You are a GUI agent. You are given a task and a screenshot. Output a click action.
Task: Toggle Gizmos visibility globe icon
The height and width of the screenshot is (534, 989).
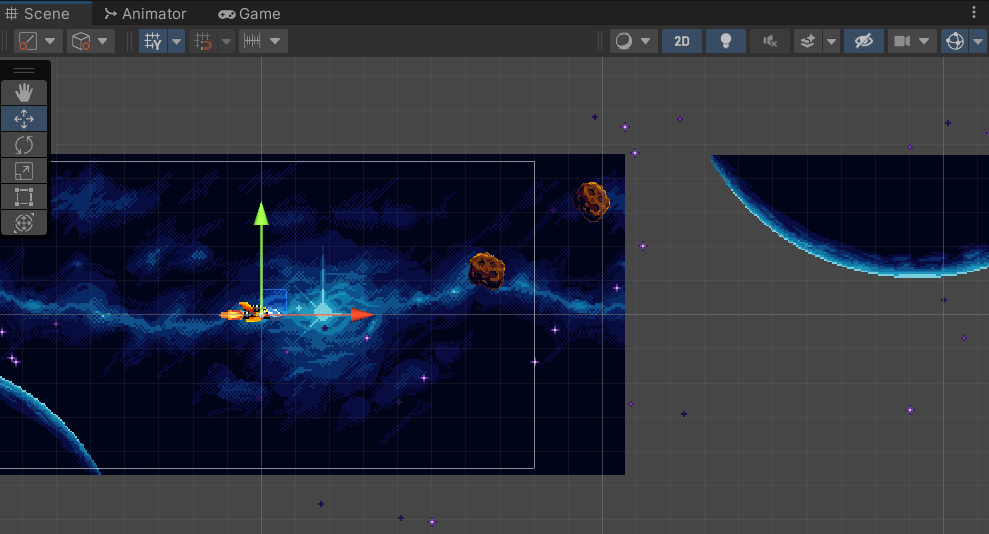(x=955, y=42)
